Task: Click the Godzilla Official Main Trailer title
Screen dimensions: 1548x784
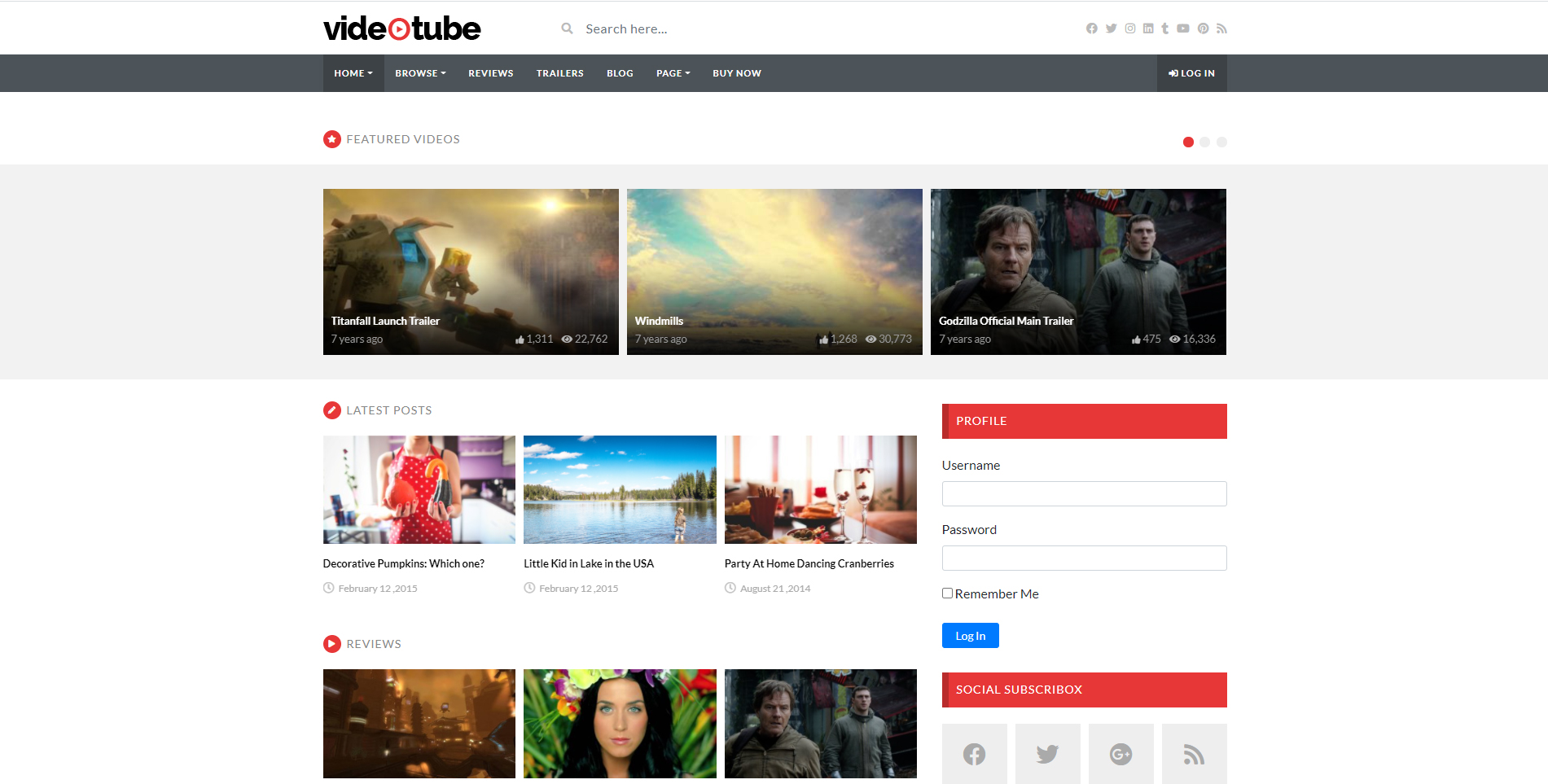Action: [x=1006, y=321]
